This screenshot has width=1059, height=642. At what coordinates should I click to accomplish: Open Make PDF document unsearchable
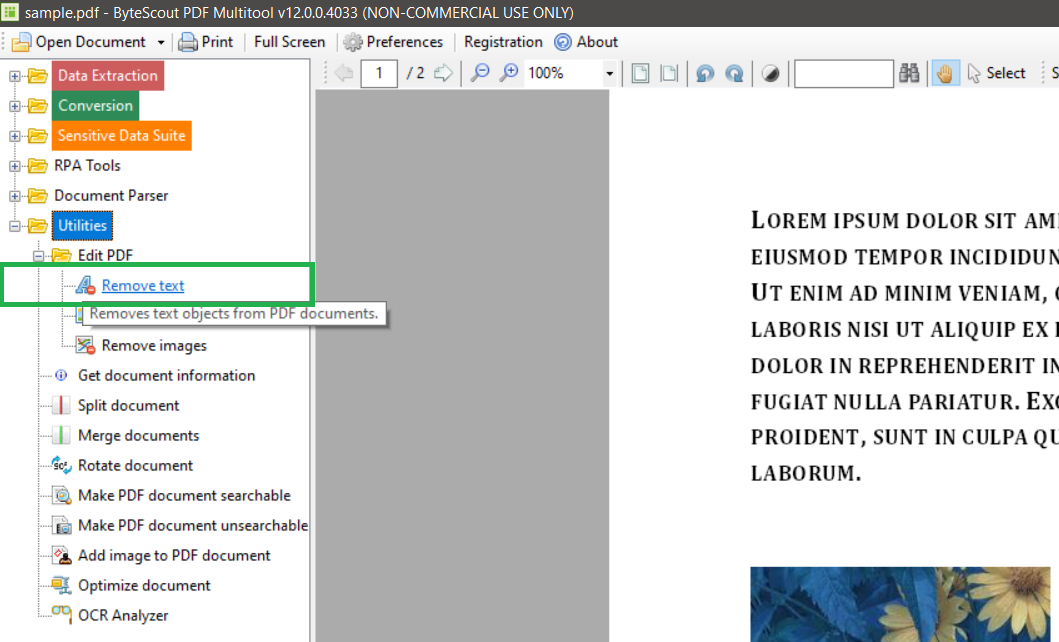click(x=192, y=525)
